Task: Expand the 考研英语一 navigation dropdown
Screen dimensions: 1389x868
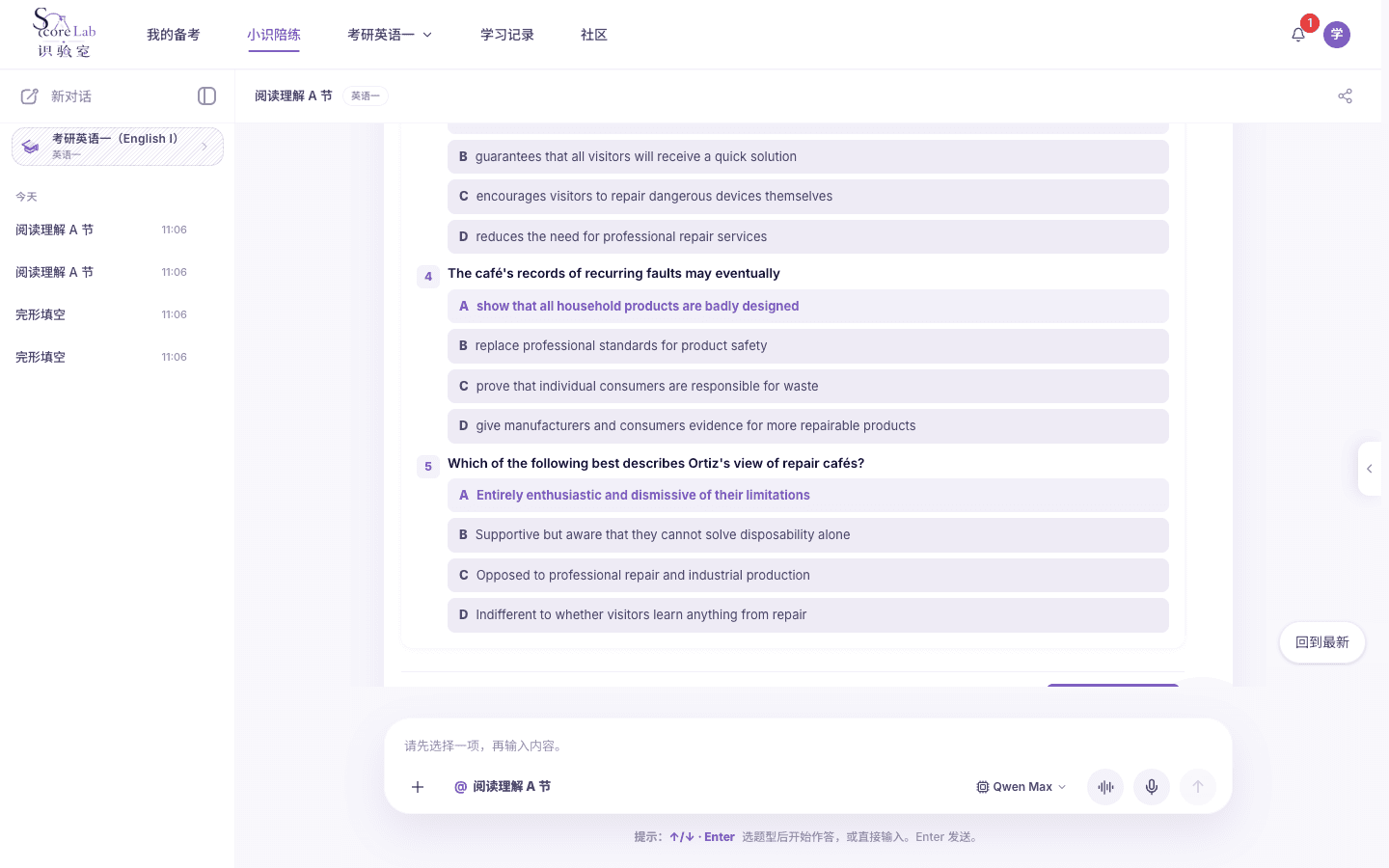Action: click(x=390, y=35)
